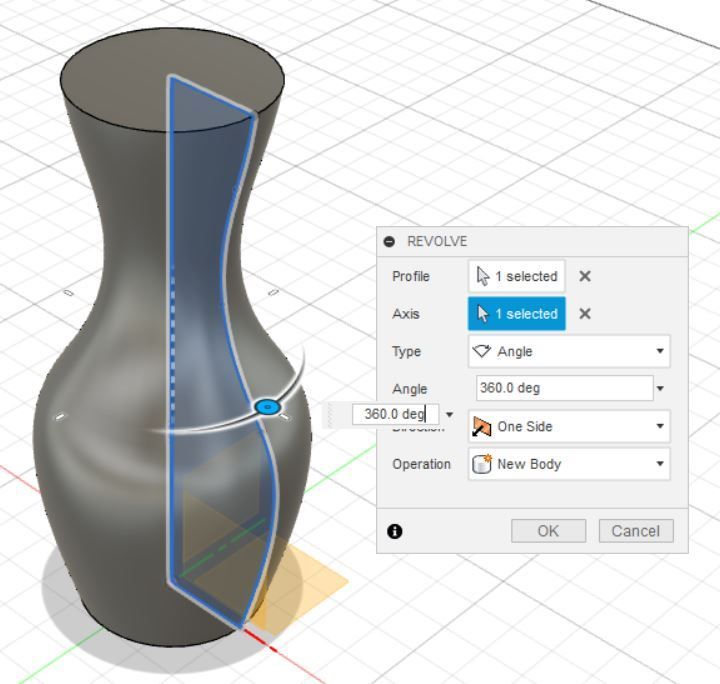Image resolution: width=720 pixels, height=684 pixels.
Task: Click the blue angle manipulator handle on vase
Action: point(267,407)
